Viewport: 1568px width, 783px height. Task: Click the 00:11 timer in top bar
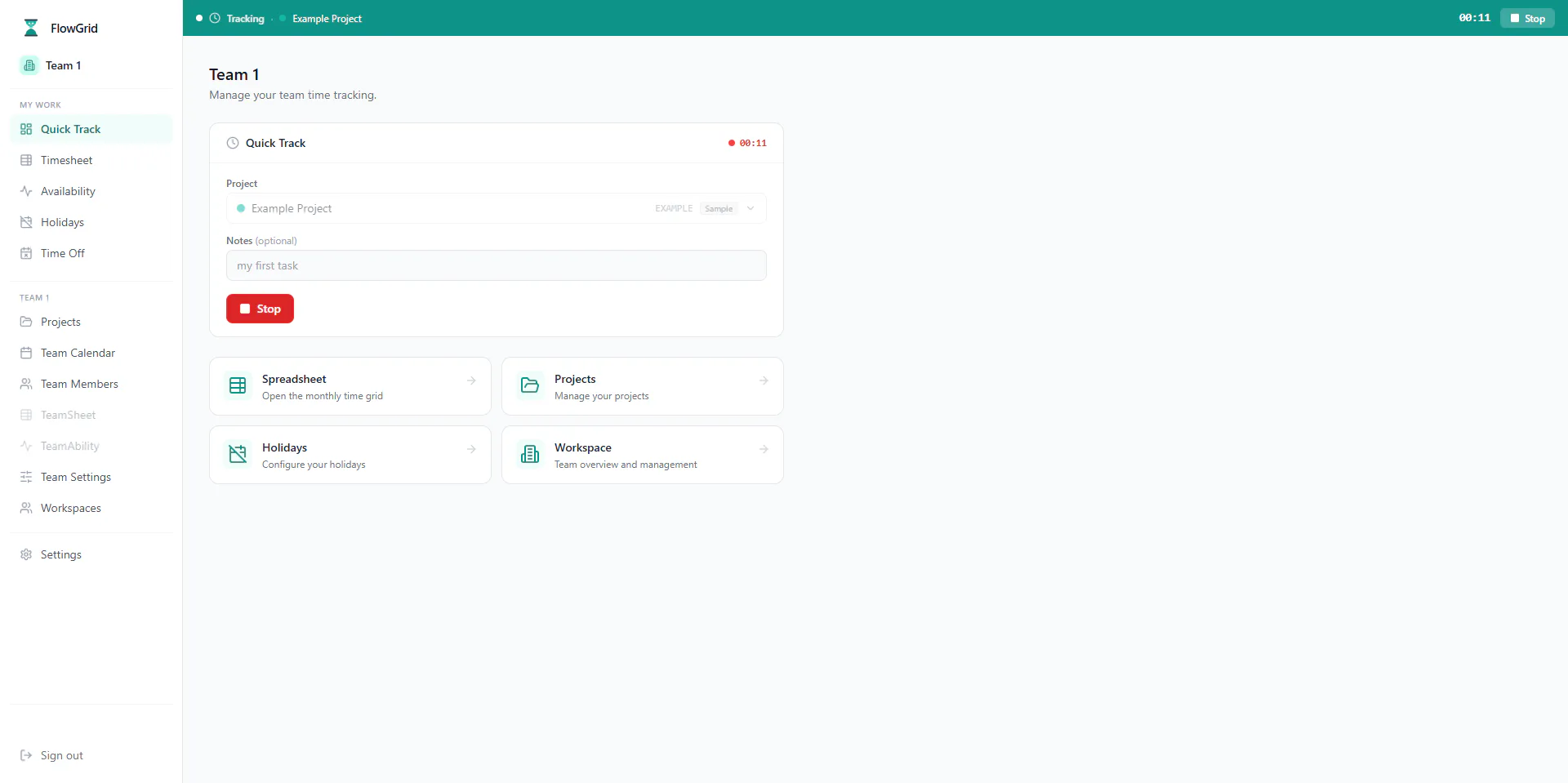1475,18
